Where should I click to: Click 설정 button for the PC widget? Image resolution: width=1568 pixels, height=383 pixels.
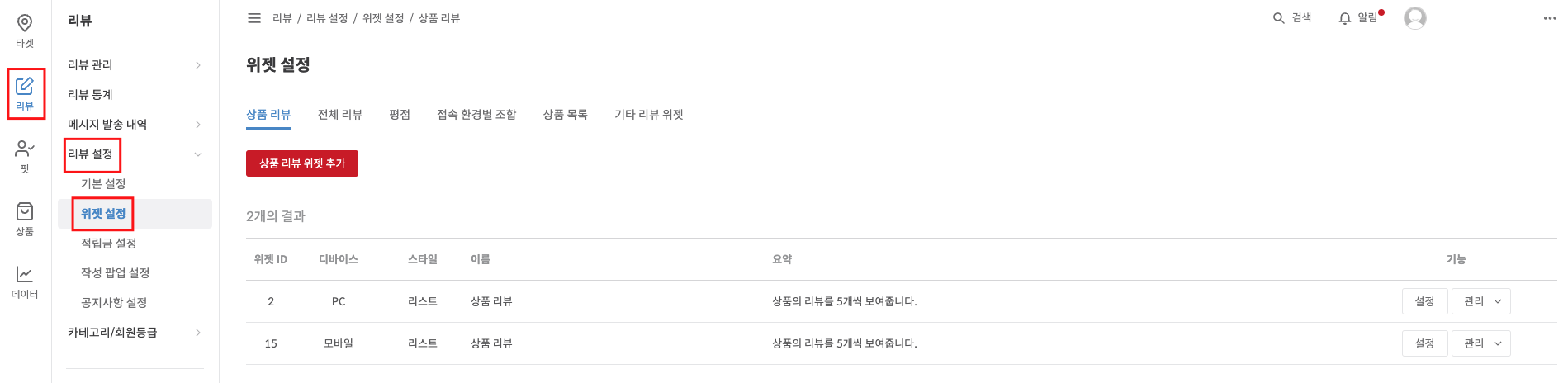coord(1425,301)
